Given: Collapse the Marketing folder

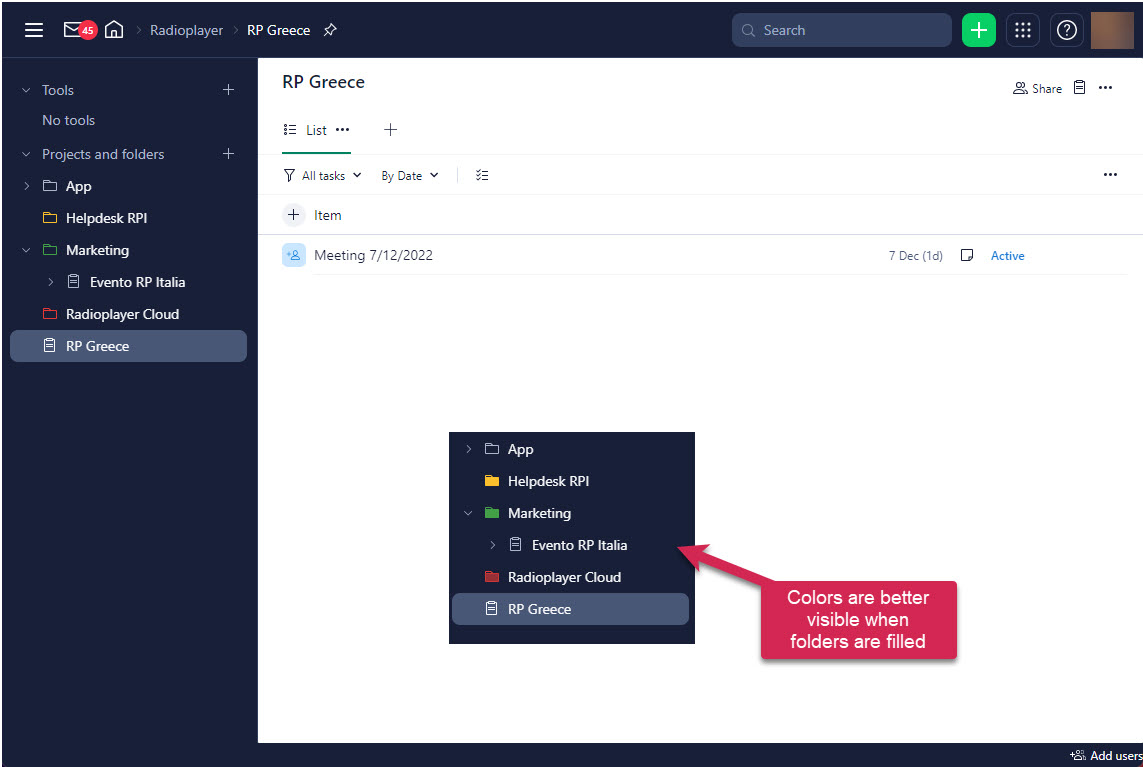Looking at the screenshot, I should coord(27,250).
